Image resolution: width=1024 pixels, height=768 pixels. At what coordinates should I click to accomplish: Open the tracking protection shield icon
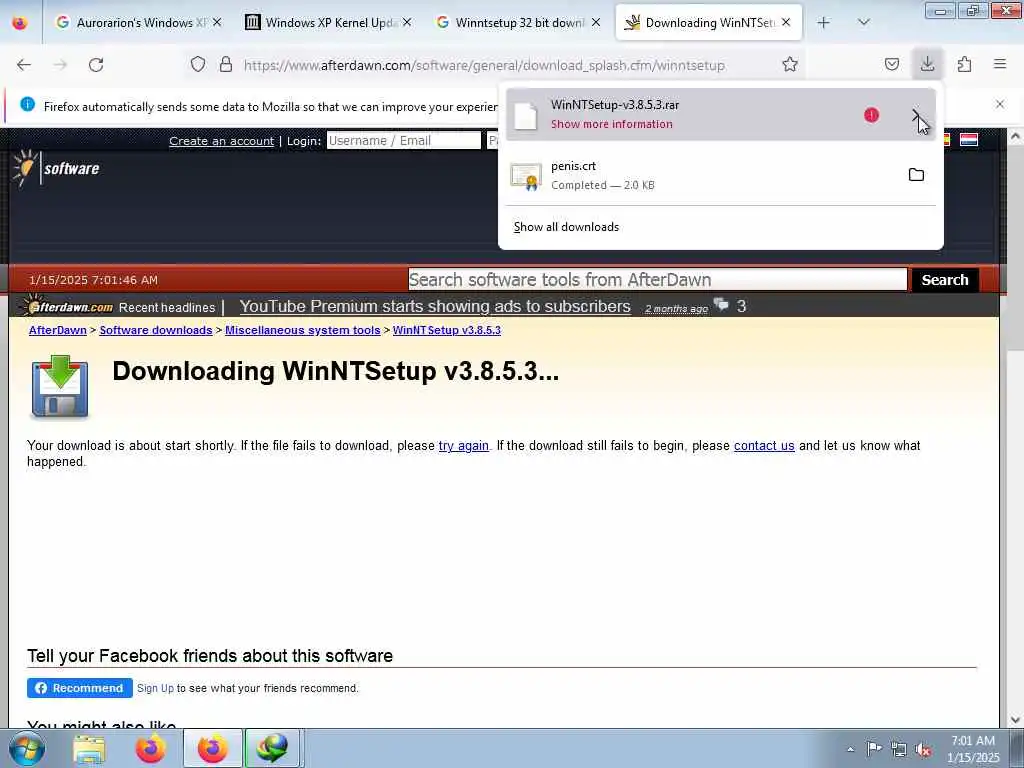point(198,64)
